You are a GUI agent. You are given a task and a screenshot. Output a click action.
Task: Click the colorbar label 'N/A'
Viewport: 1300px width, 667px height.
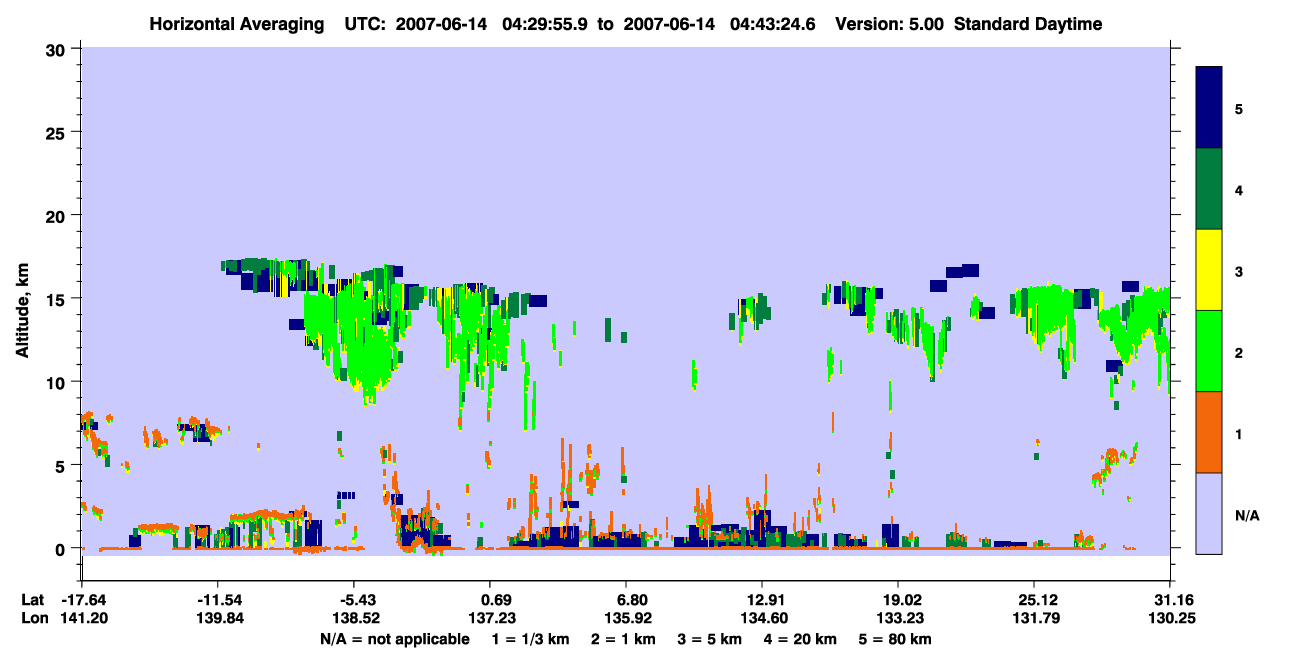coord(1246,515)
